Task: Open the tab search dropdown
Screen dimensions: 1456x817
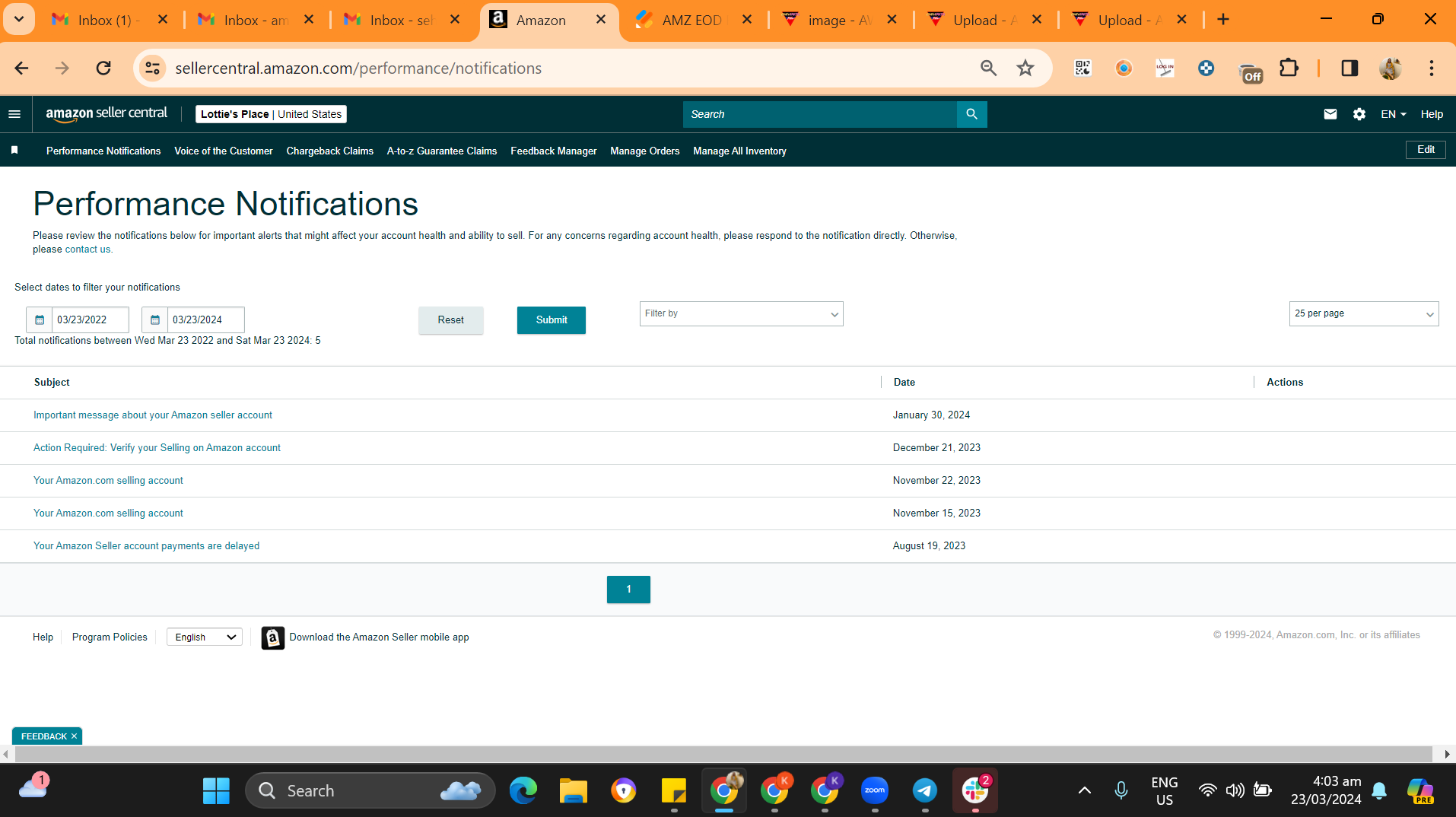Action: click(19, 20)
